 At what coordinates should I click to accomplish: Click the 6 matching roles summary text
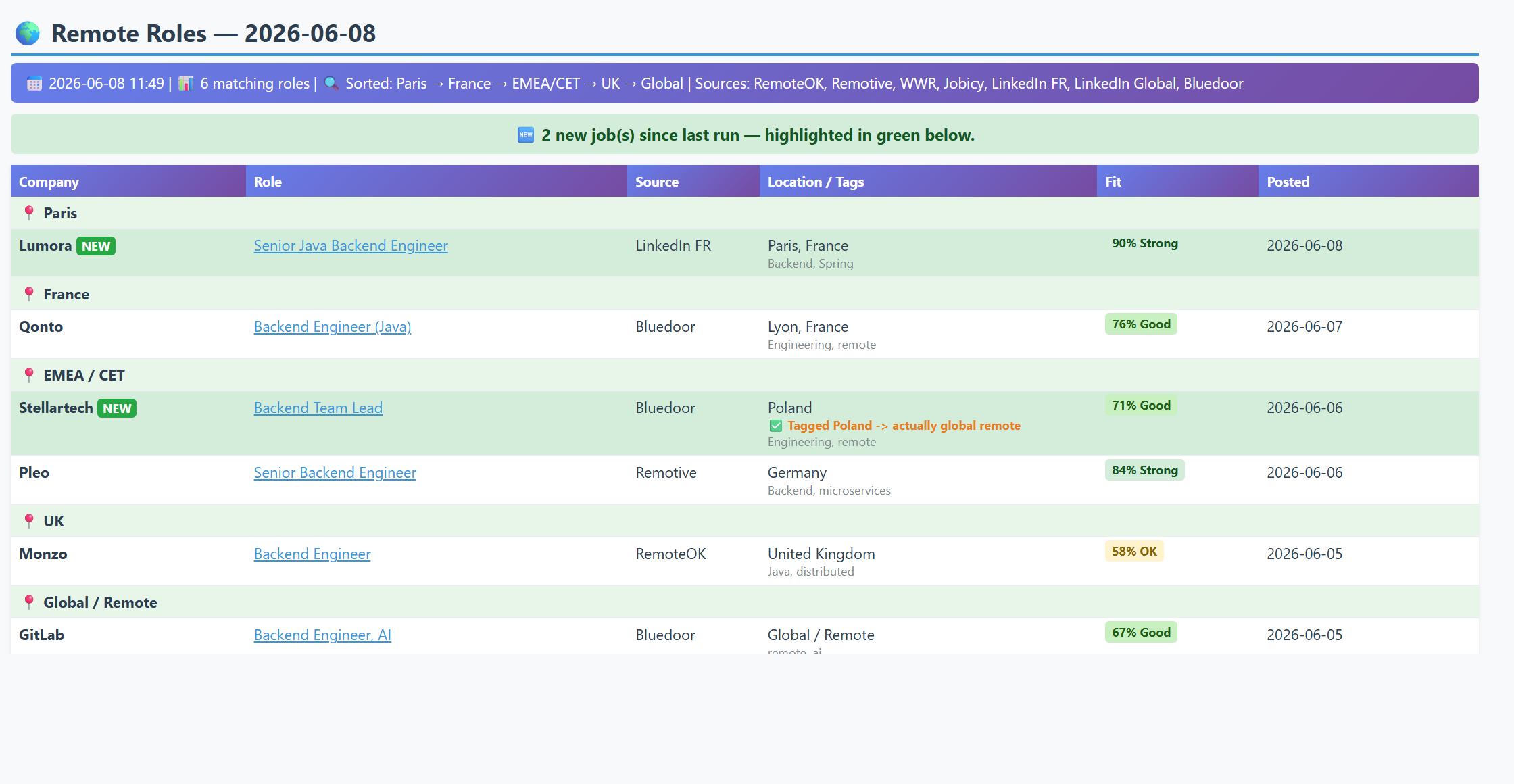(x=255, y=83)
